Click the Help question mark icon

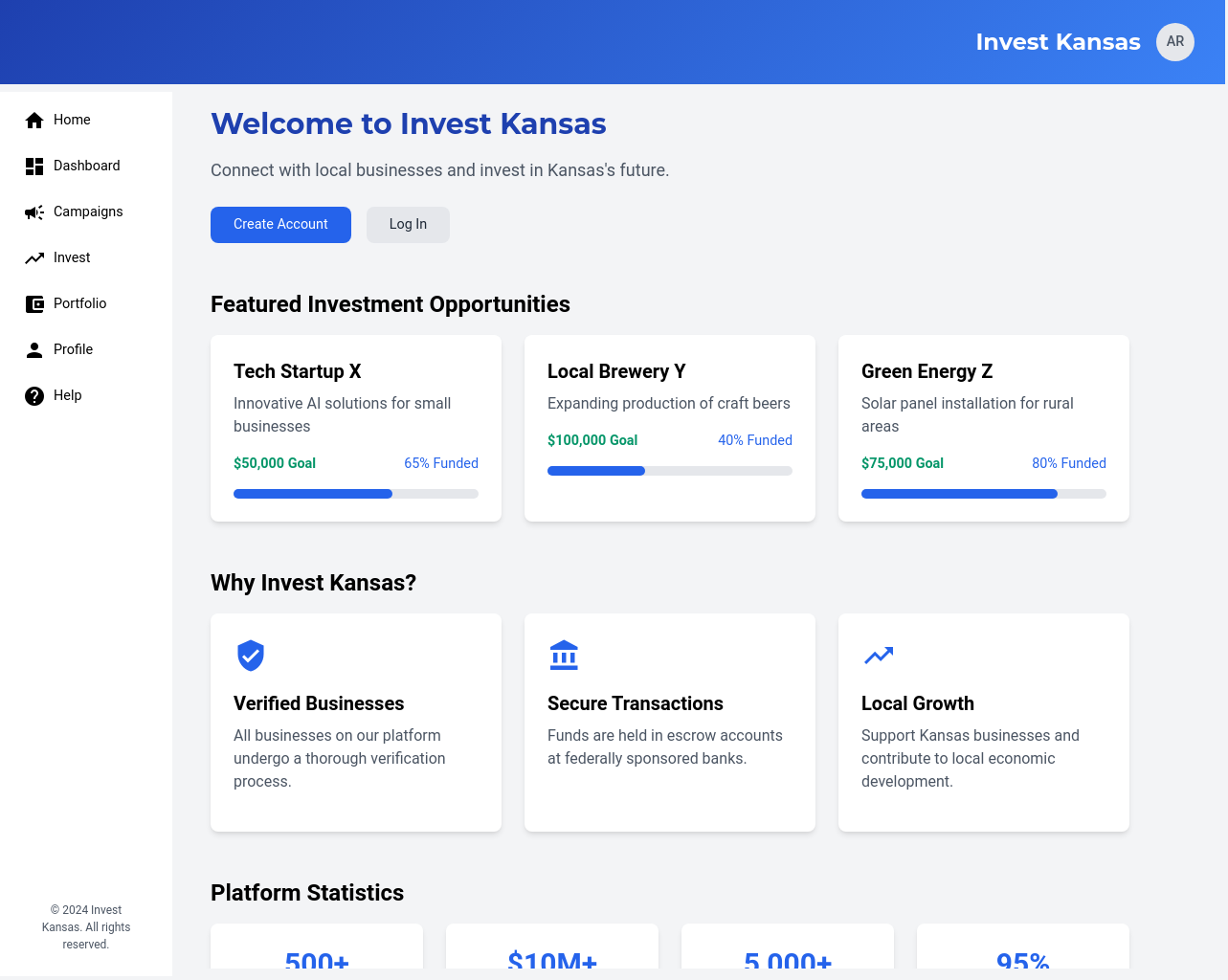34,396
